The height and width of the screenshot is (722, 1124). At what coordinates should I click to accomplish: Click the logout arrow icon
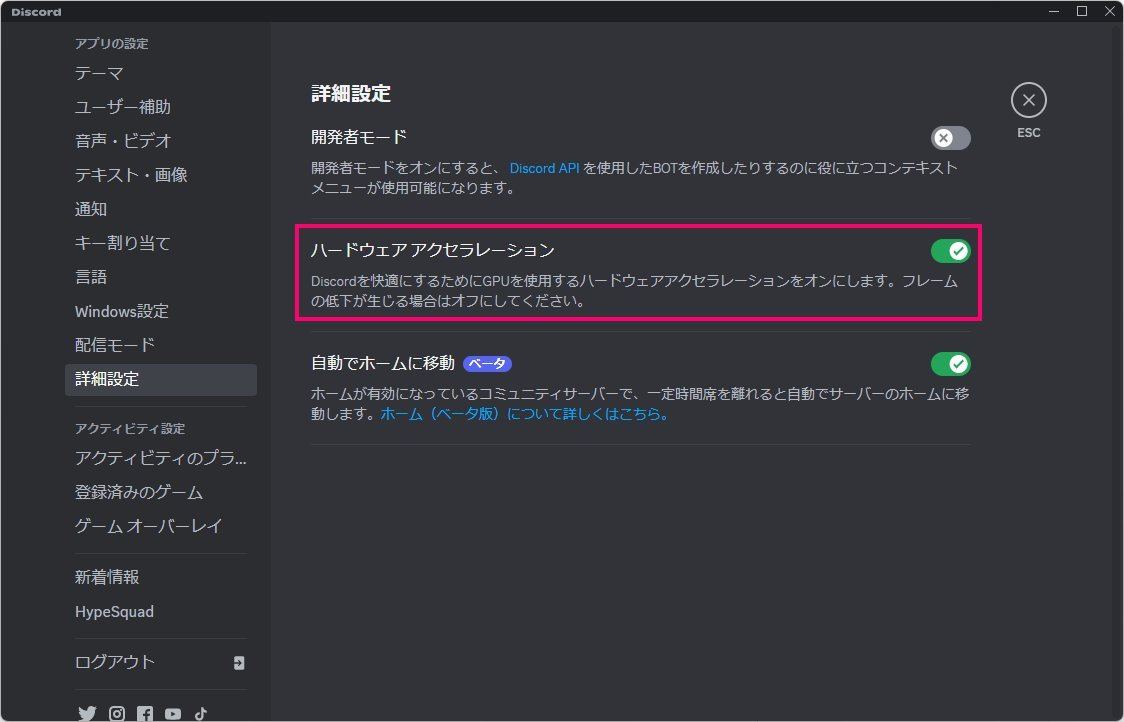pyautogui.click(x=239, y=663)
